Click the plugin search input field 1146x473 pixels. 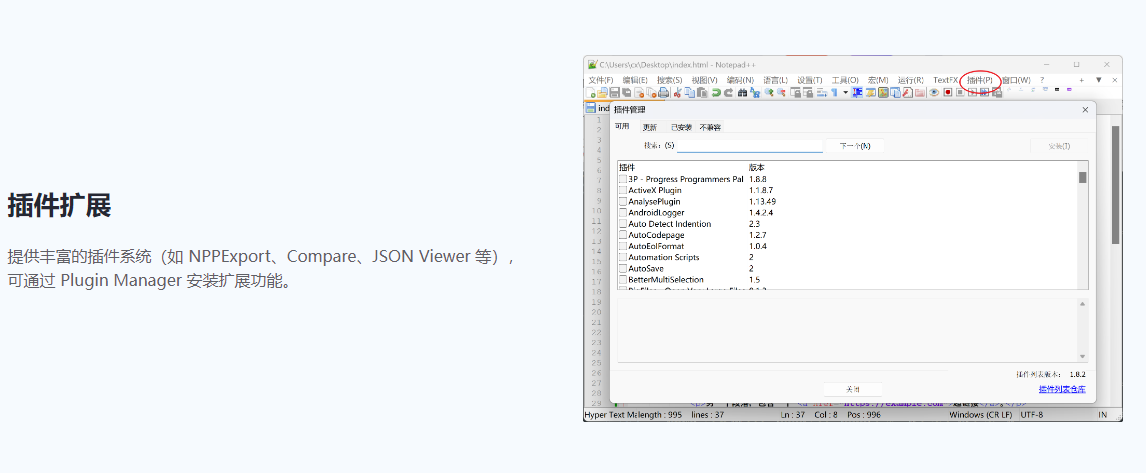pos(749,146)
